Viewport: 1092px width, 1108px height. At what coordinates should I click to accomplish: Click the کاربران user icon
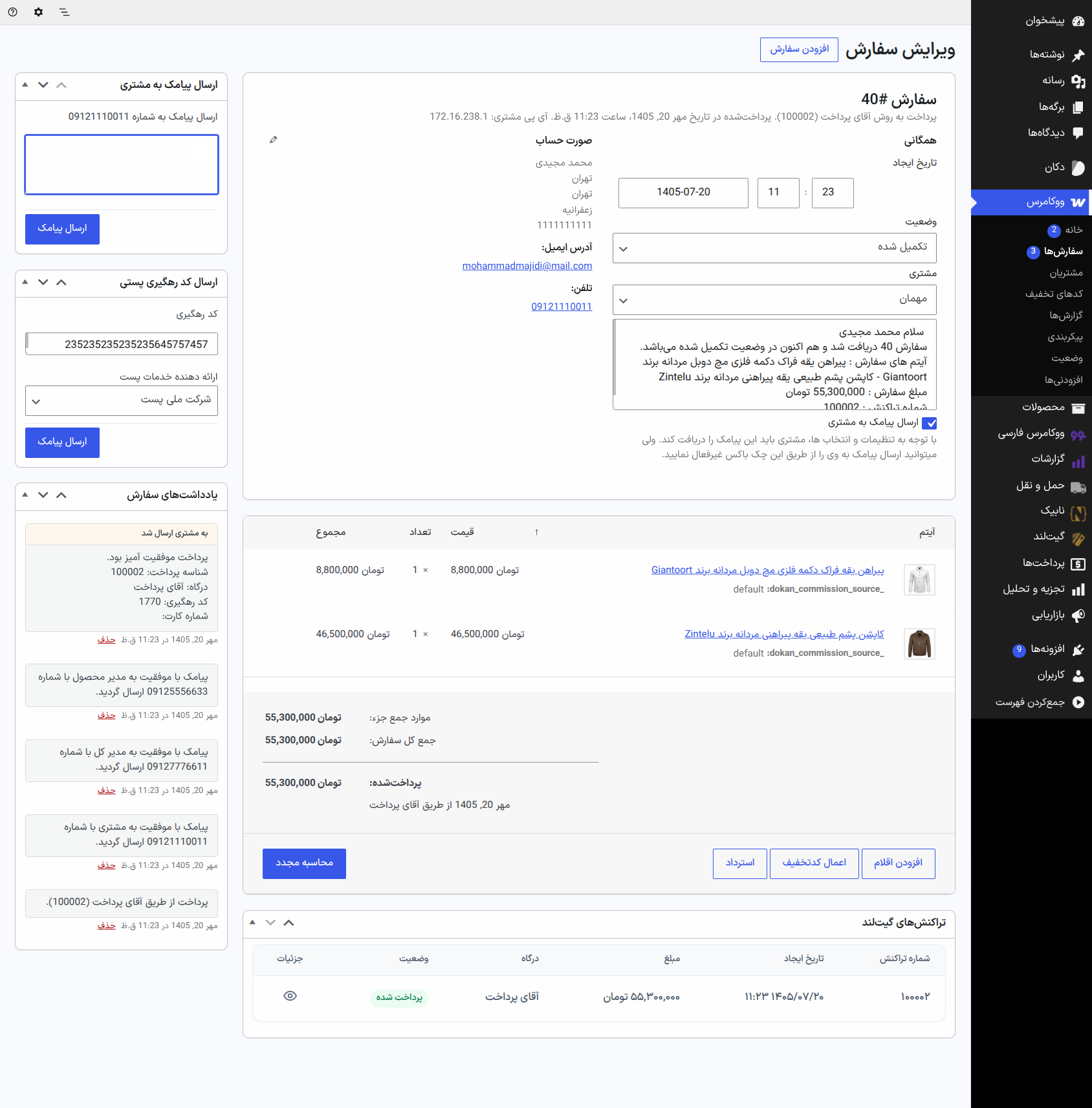(1078, 675)
